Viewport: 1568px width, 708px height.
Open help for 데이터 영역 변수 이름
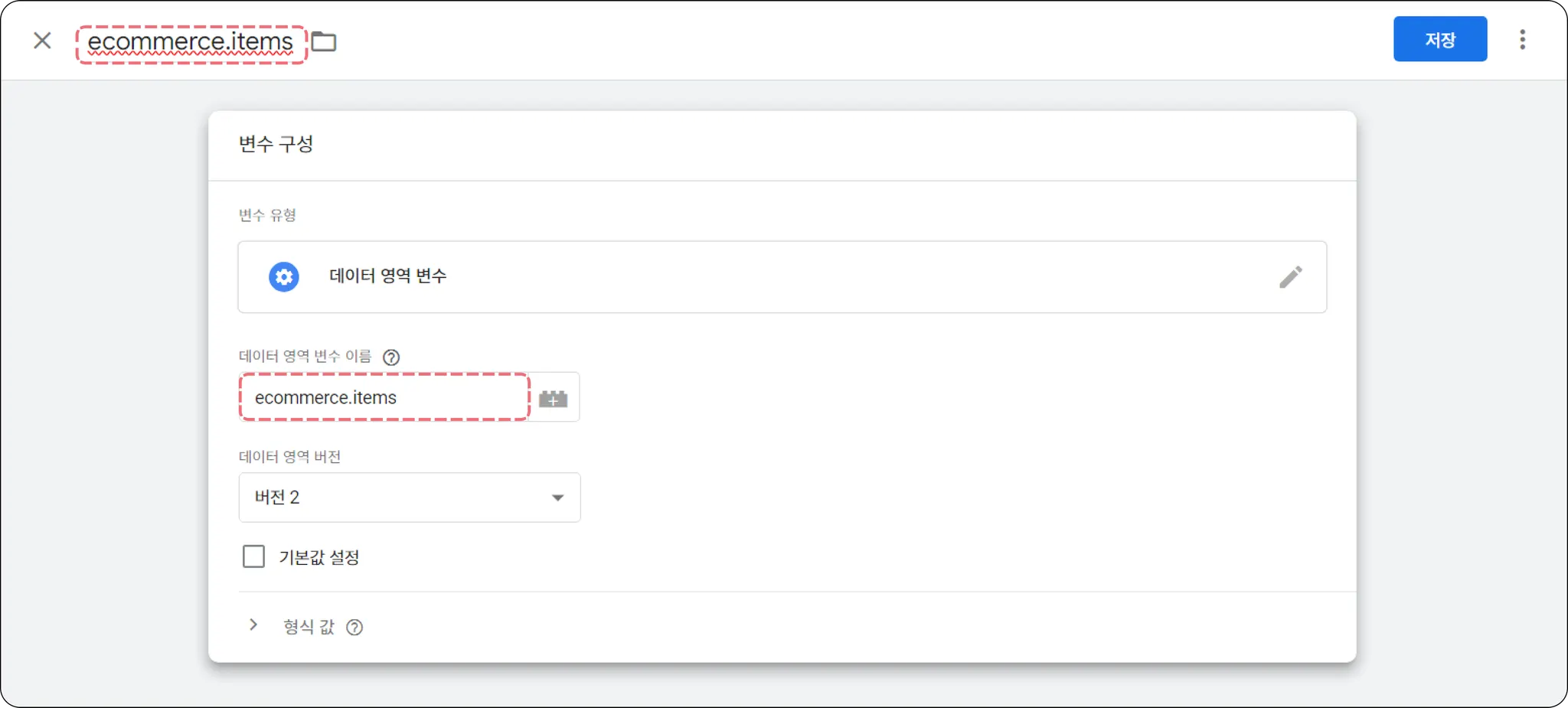(x=391, y=357)
